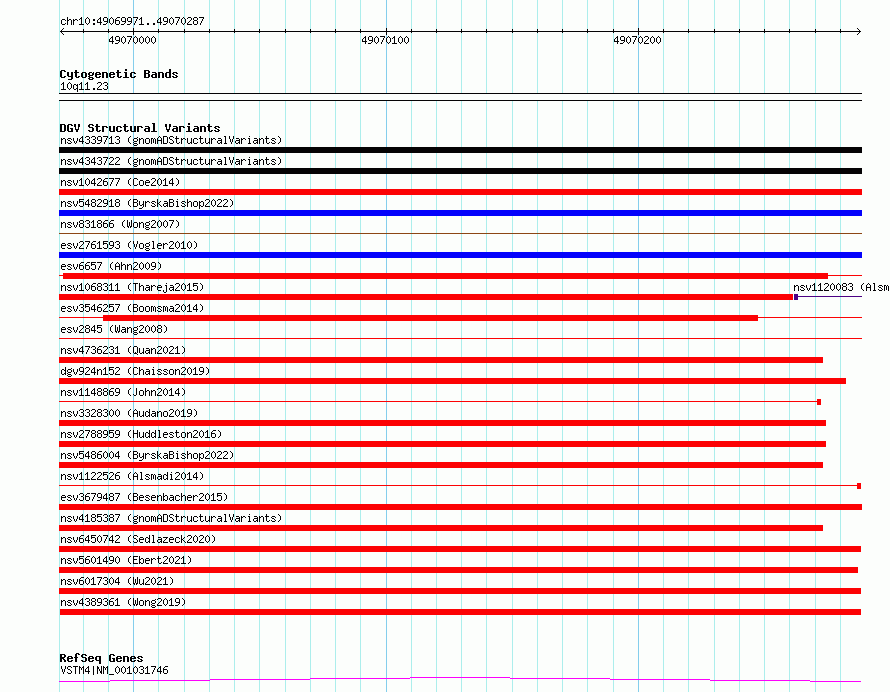Click red bar of nsv1042677 Coe2014
890x692 pixels.
pos(460,192)
